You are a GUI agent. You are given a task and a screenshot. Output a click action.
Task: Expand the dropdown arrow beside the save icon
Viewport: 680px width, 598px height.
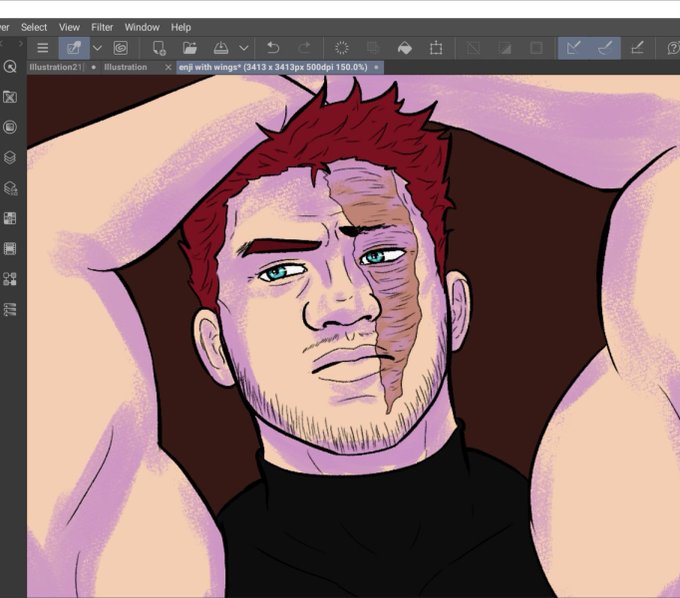(x=244, y=48)
